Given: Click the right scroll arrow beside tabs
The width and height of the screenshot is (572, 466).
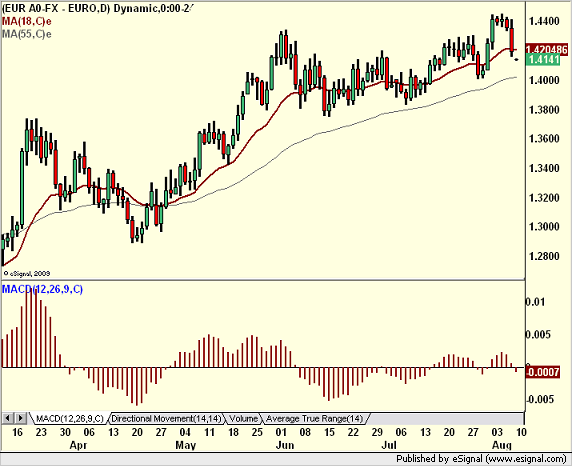Looking at the screenshot, I should tap(20, 418).
